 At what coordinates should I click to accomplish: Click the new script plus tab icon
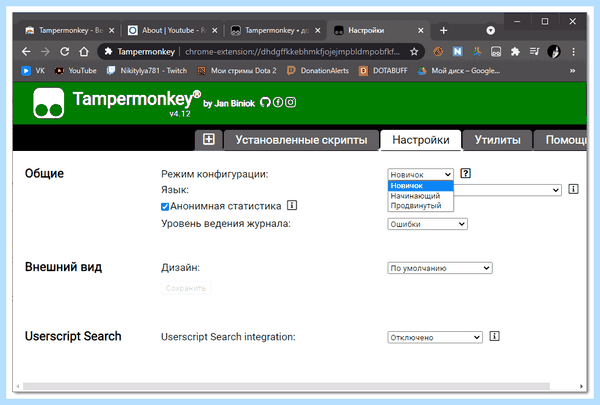click(209, 139)
